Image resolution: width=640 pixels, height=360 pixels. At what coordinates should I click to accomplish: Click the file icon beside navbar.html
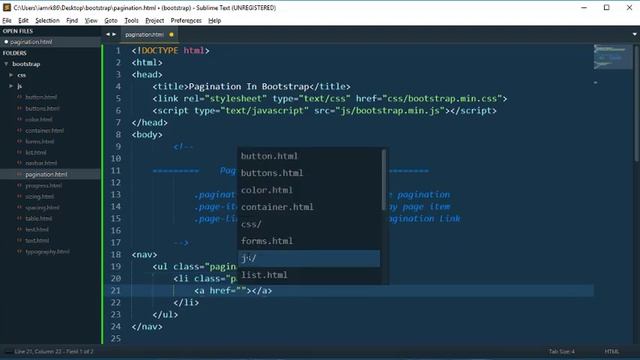pos(19,163)
